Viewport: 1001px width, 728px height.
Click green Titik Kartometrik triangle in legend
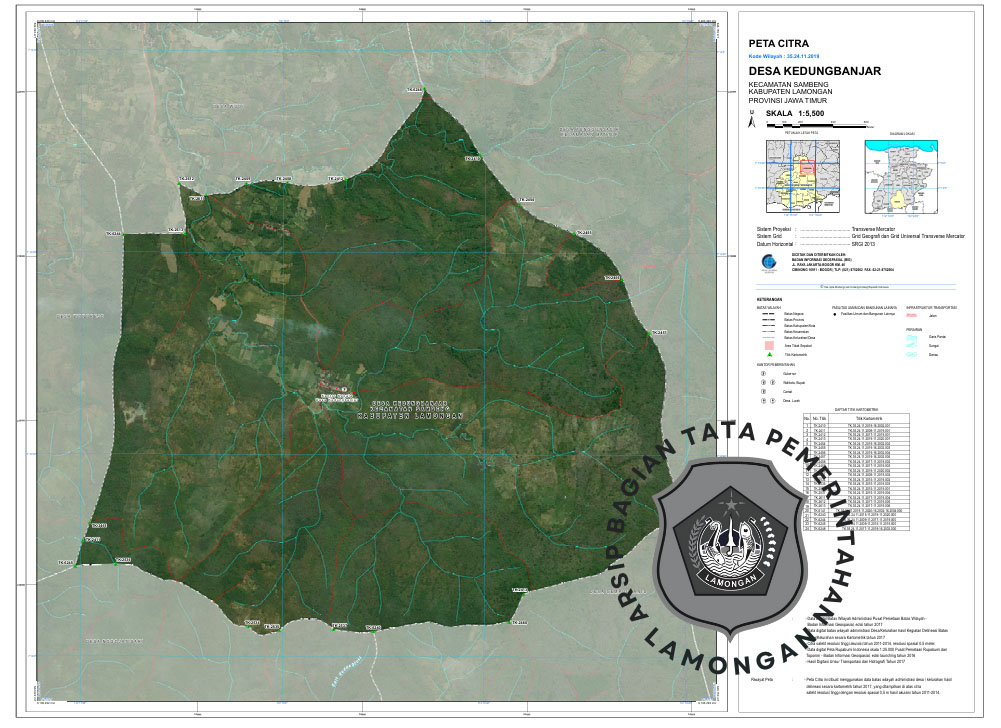pos(767,355)
